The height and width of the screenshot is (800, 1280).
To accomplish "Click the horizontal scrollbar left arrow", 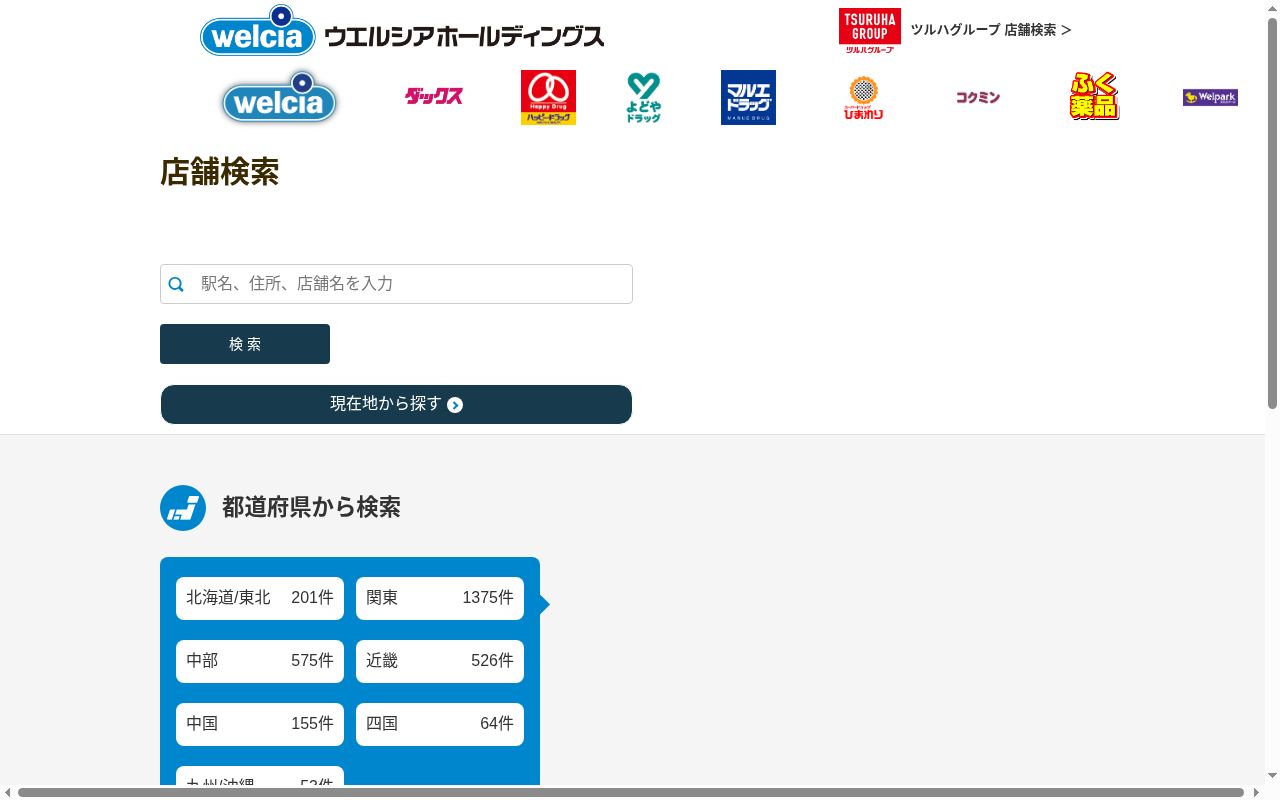I will coord(7,793).
